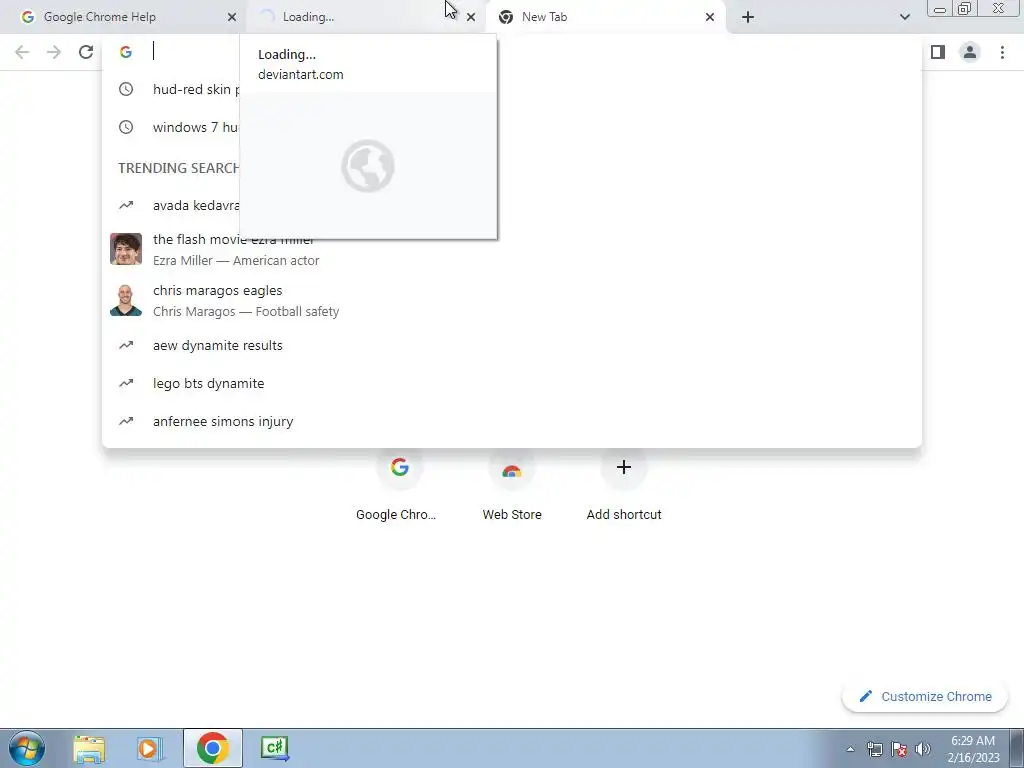Click trending arrow icon beside aew dynamite
1024x768 pixels.
pyautogui.click(x=126, y=345)
